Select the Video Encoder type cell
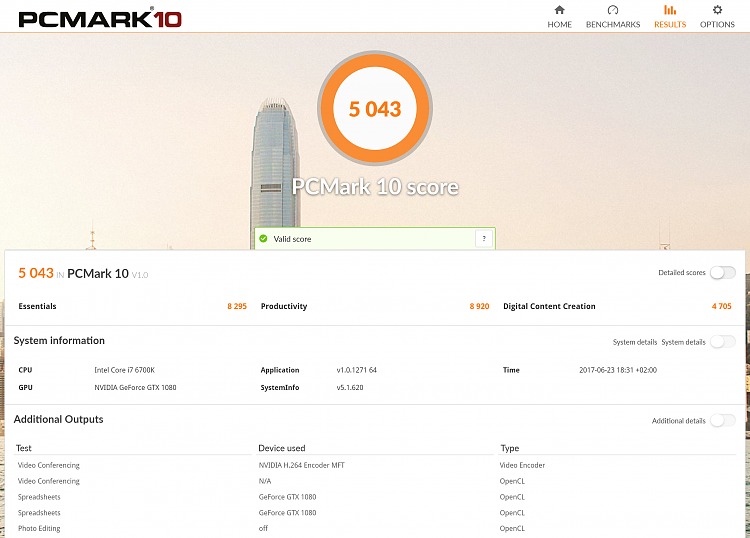 click(522, 465)
